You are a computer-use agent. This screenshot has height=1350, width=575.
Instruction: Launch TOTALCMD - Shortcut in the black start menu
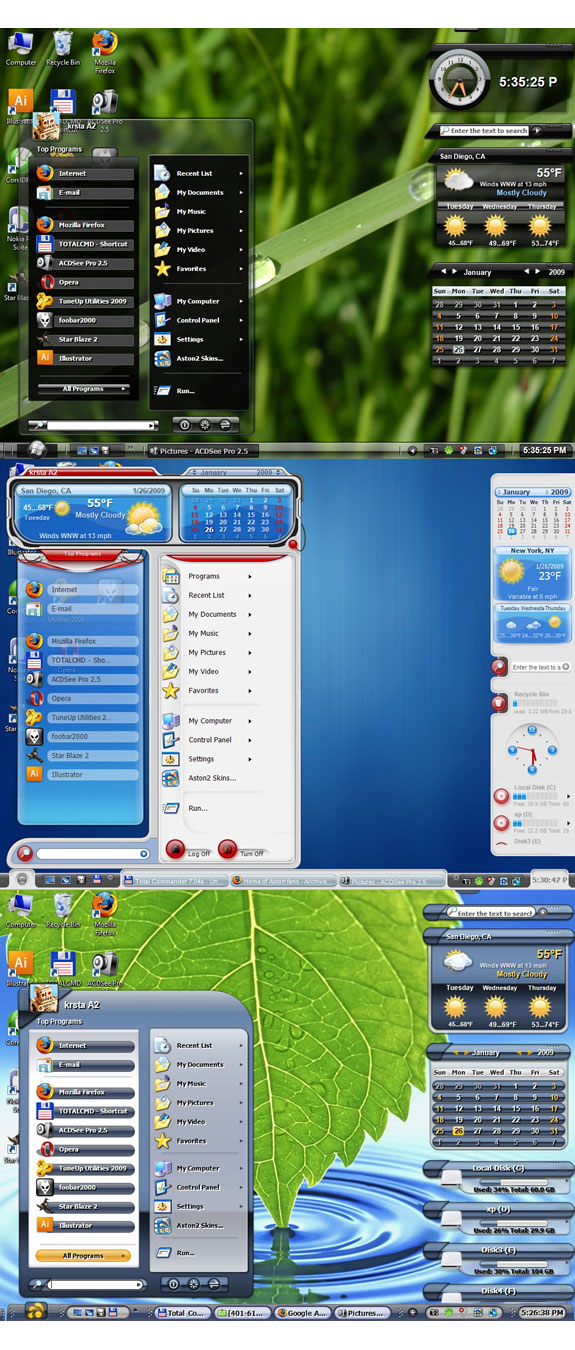pyautogui.click(x=84, y=244)
